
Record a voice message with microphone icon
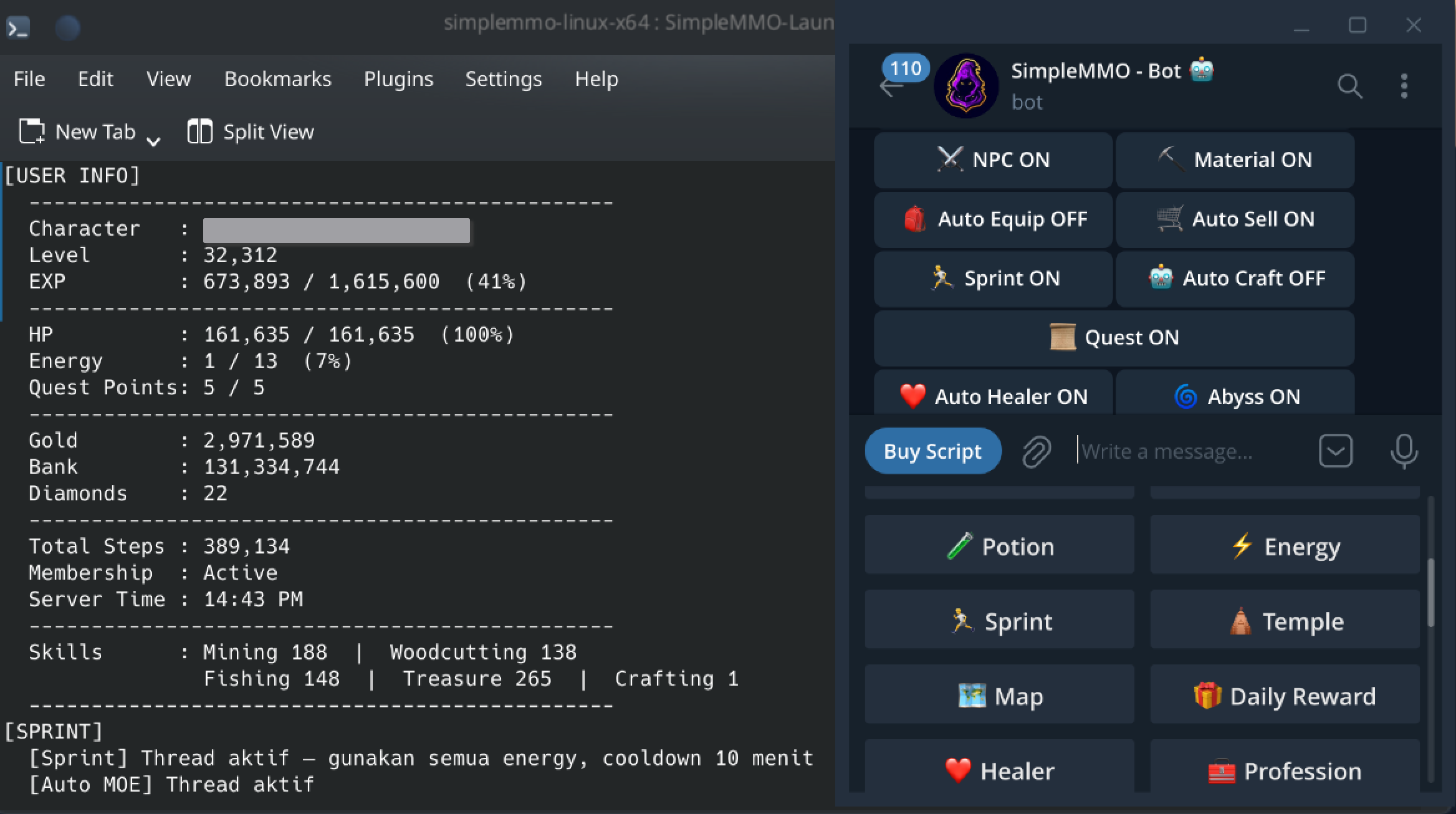pos(1404,451)
